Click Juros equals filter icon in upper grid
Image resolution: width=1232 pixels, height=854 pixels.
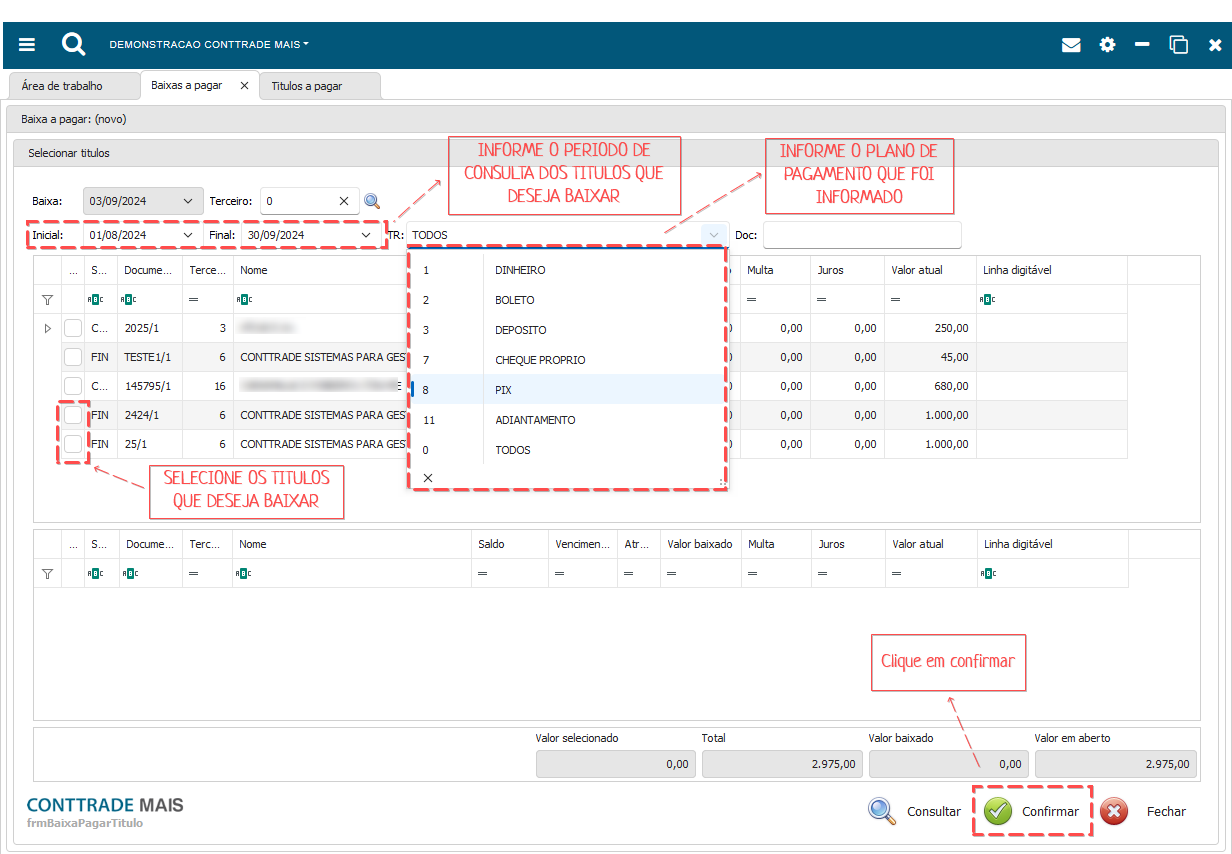(822, 299)
